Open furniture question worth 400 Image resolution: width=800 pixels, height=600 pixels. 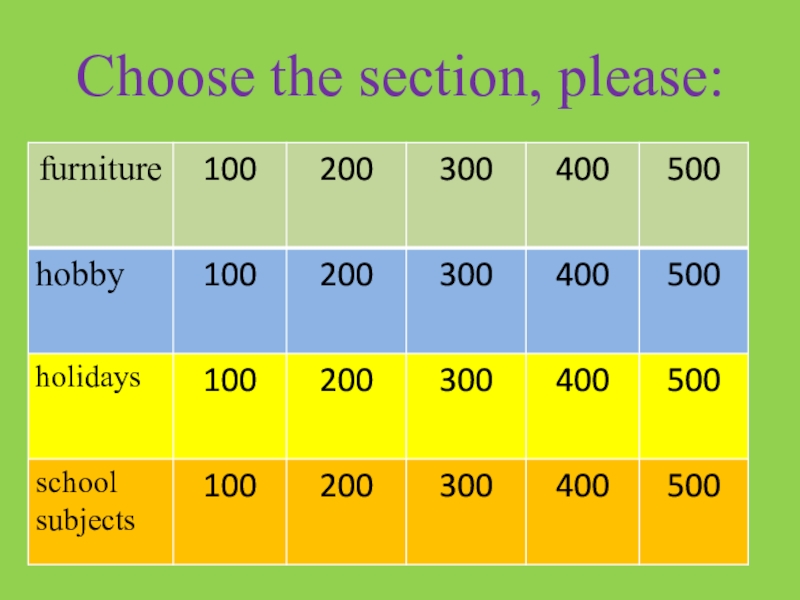(x=582, y=170)
